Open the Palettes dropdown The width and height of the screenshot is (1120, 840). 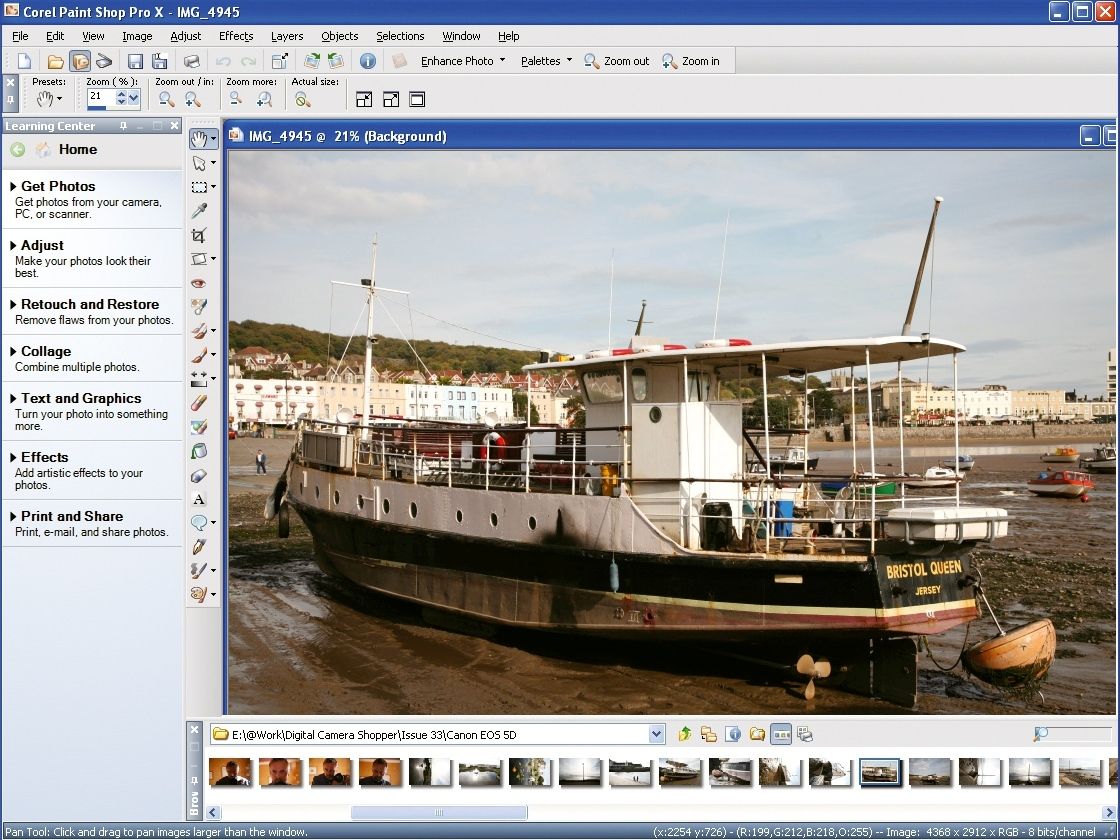(544, 60)
